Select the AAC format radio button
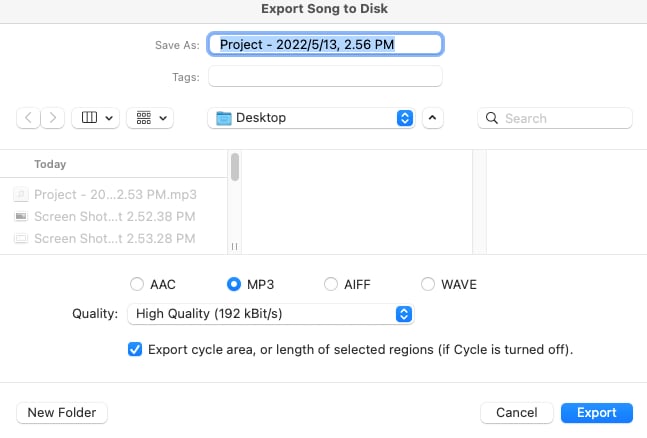Screen dimensions: 647x438 pyautogui.click(x=137, y=284)
